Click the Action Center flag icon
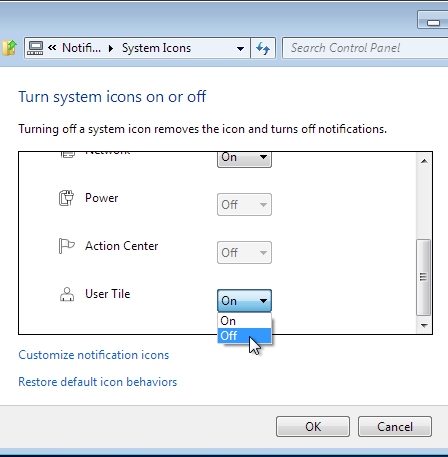The image size is (448, 457). point(66,246)
